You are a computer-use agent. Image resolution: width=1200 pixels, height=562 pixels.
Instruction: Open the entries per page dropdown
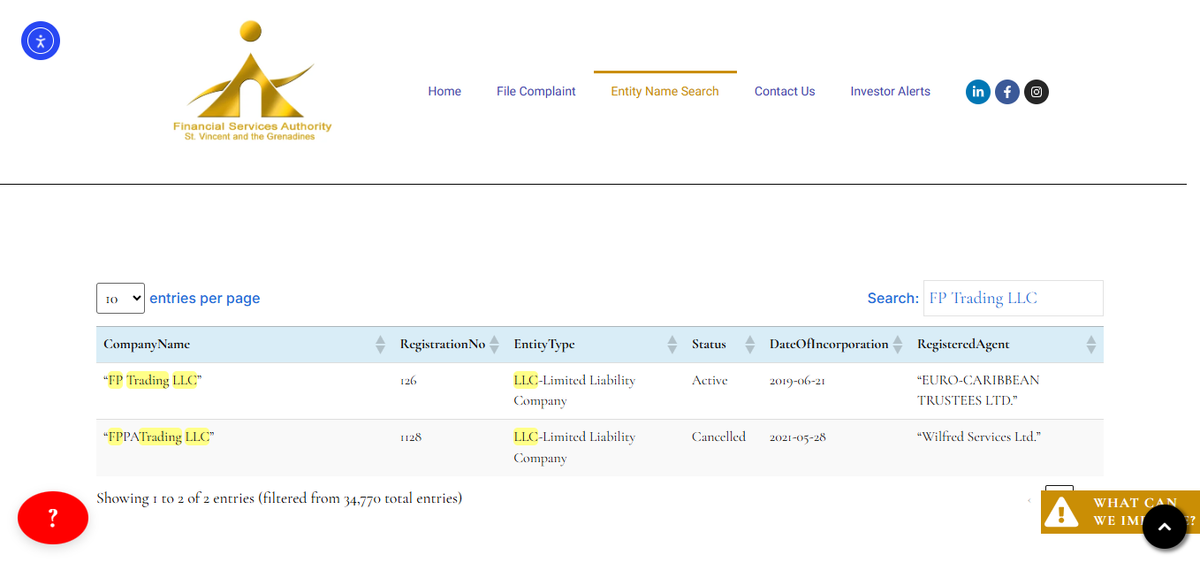120,298
